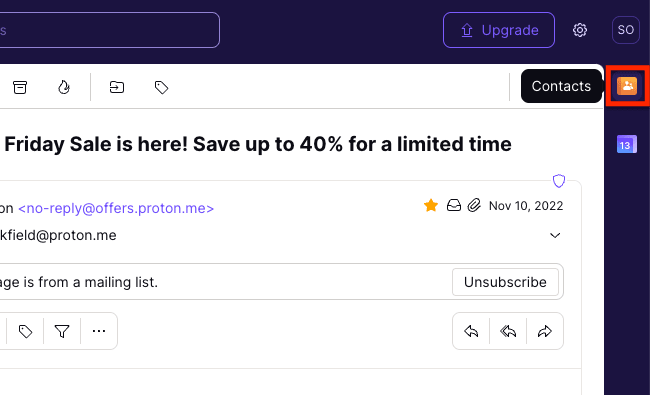This screenshot has height=395, width=650.
Task: Expand message details with chevron
Action: pyautogui.click(x=555, y=235)
